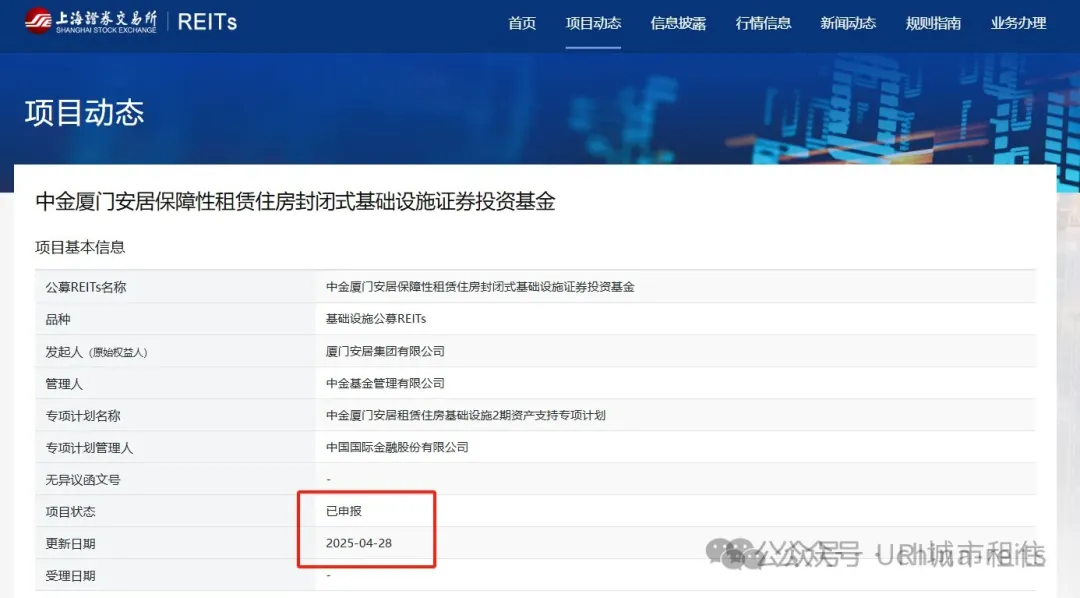Click the value 基础设施公募REITs
The height and width of the screenshot is (598, 1080).
point(376,319)
